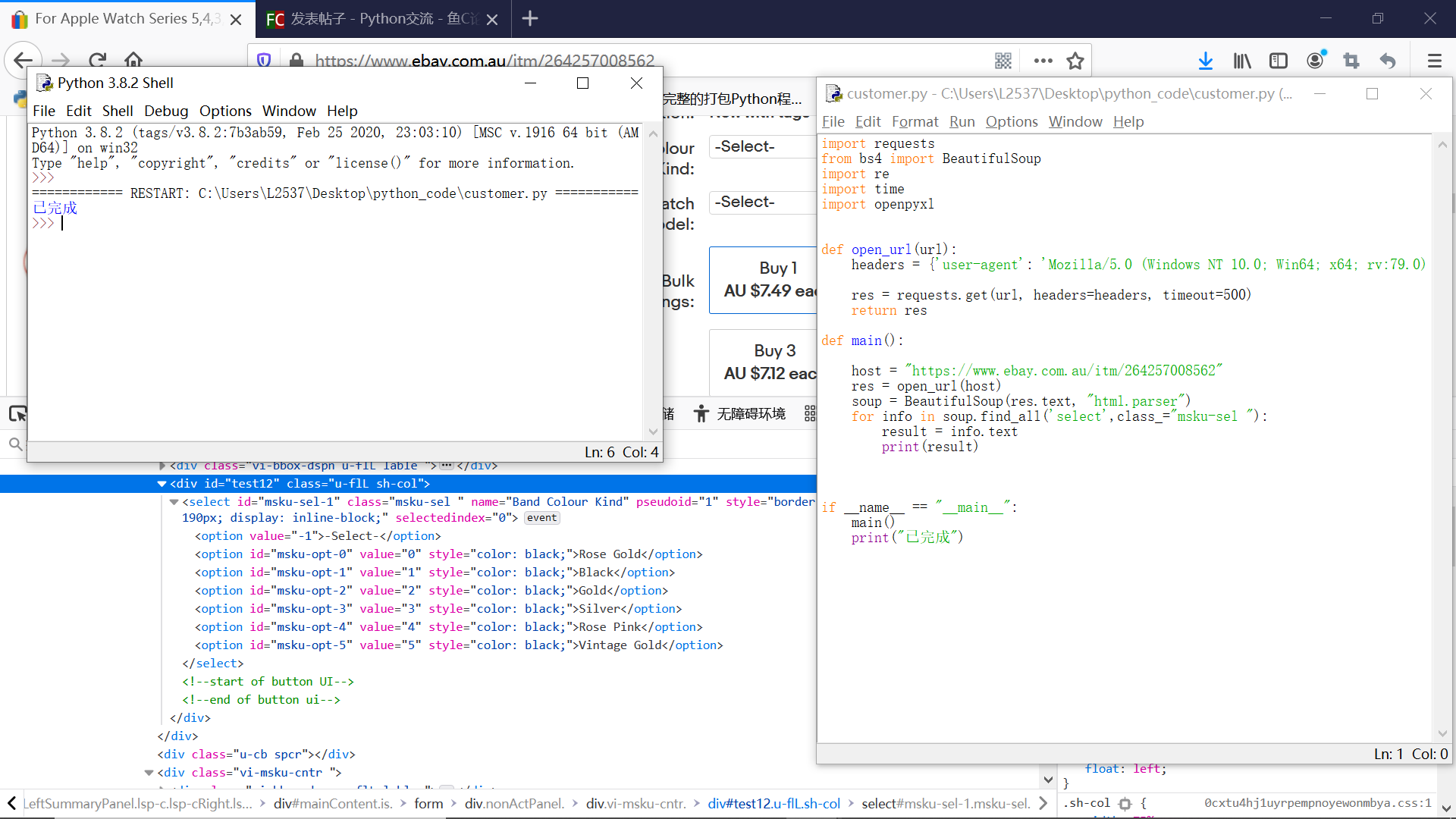Choose the Buy 3 bulk savings option
Image resolution: width=1456 pixels, height=819 pixels.
coord(763,362)
